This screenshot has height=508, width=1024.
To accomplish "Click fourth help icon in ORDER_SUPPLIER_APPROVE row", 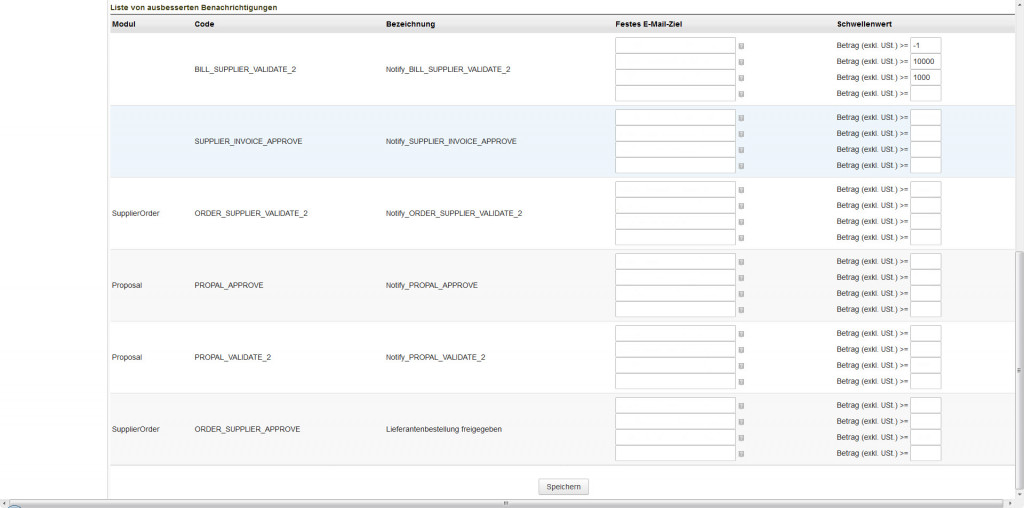I will [x=741, y=454].
